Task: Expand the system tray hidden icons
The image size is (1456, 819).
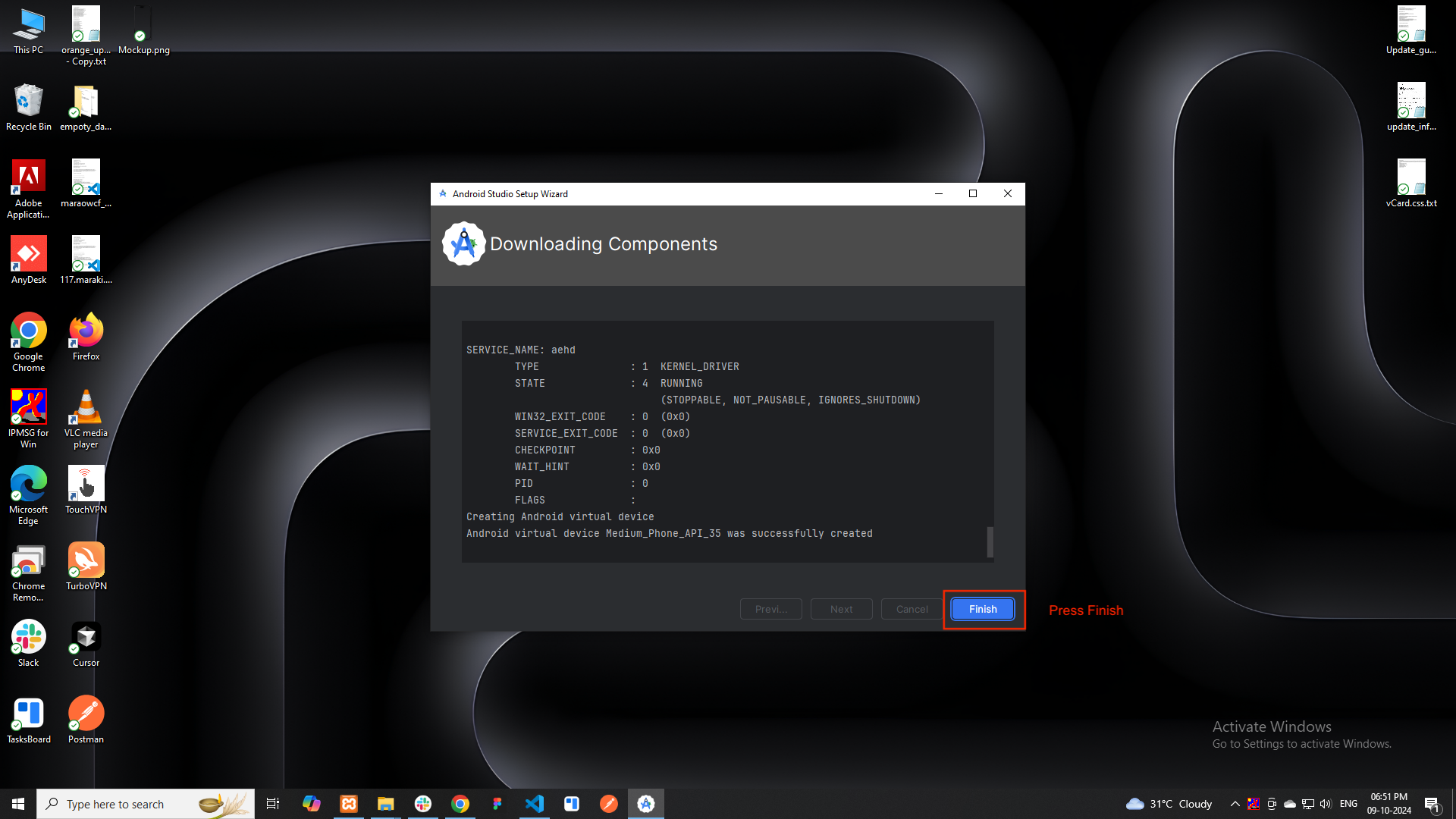Action: pos(1234,803)
